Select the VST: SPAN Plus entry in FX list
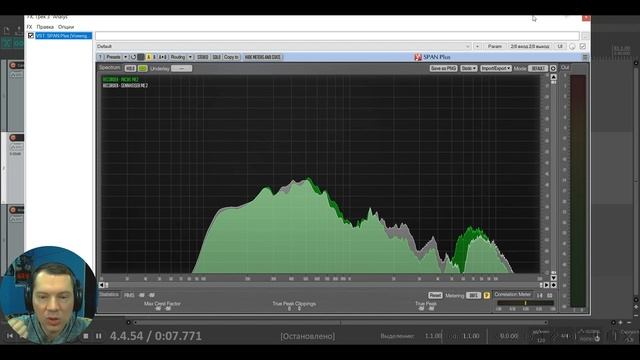Image resolution: width=640 pixels, height=360 pixels. coord(63,36)
